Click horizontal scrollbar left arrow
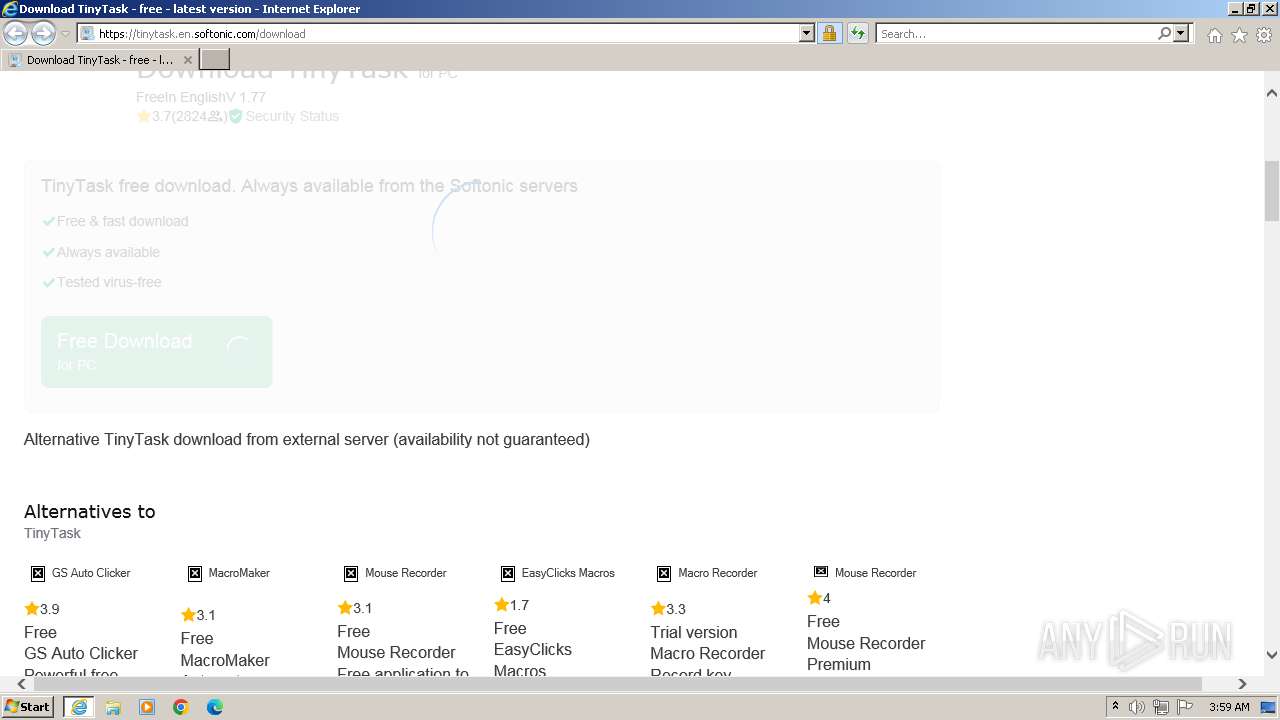Image resolution: width=1280 pixels, height=720 pixels. (x=23, y=684)
